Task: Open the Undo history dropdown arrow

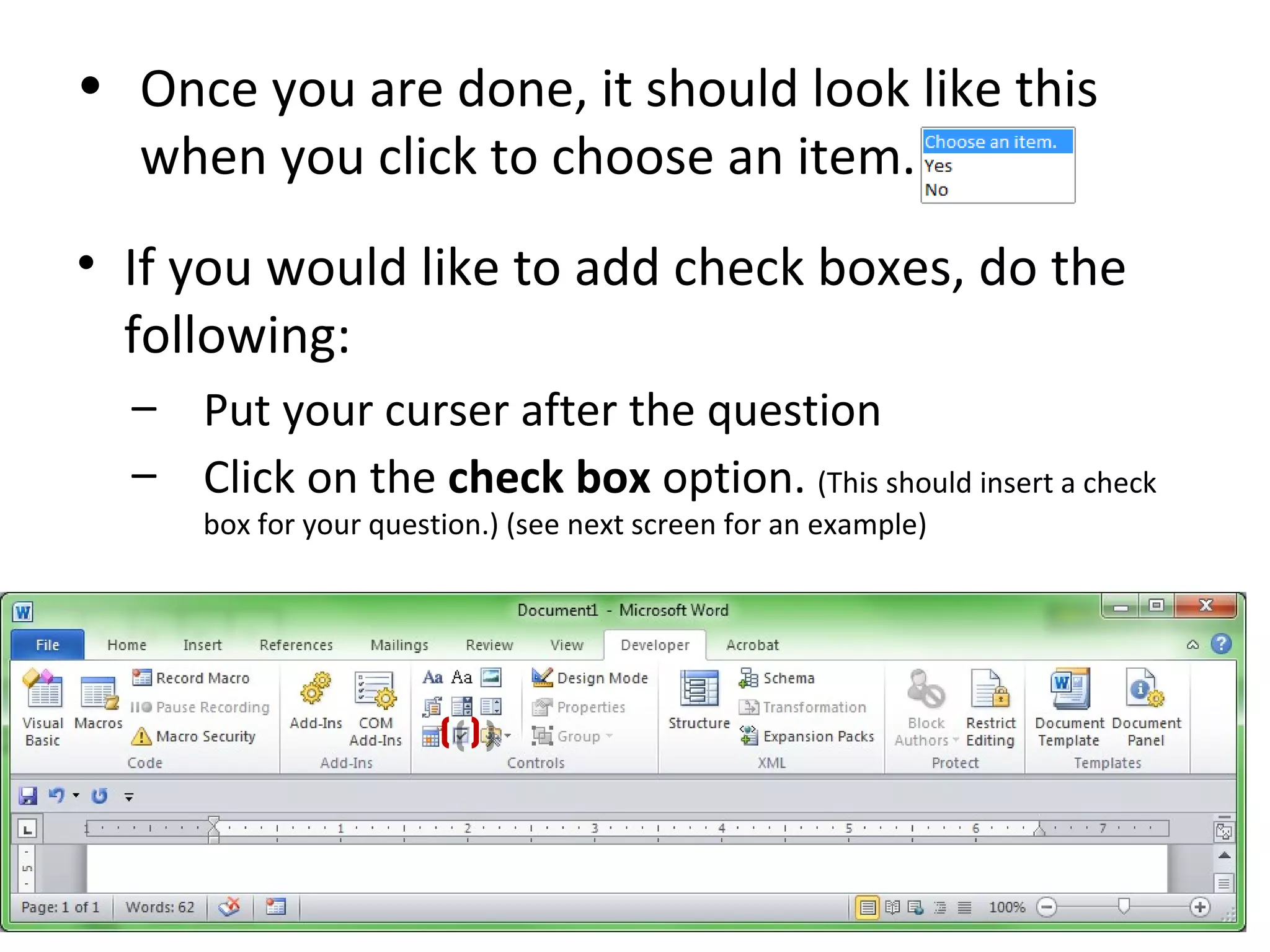Action: pos(76,795)
